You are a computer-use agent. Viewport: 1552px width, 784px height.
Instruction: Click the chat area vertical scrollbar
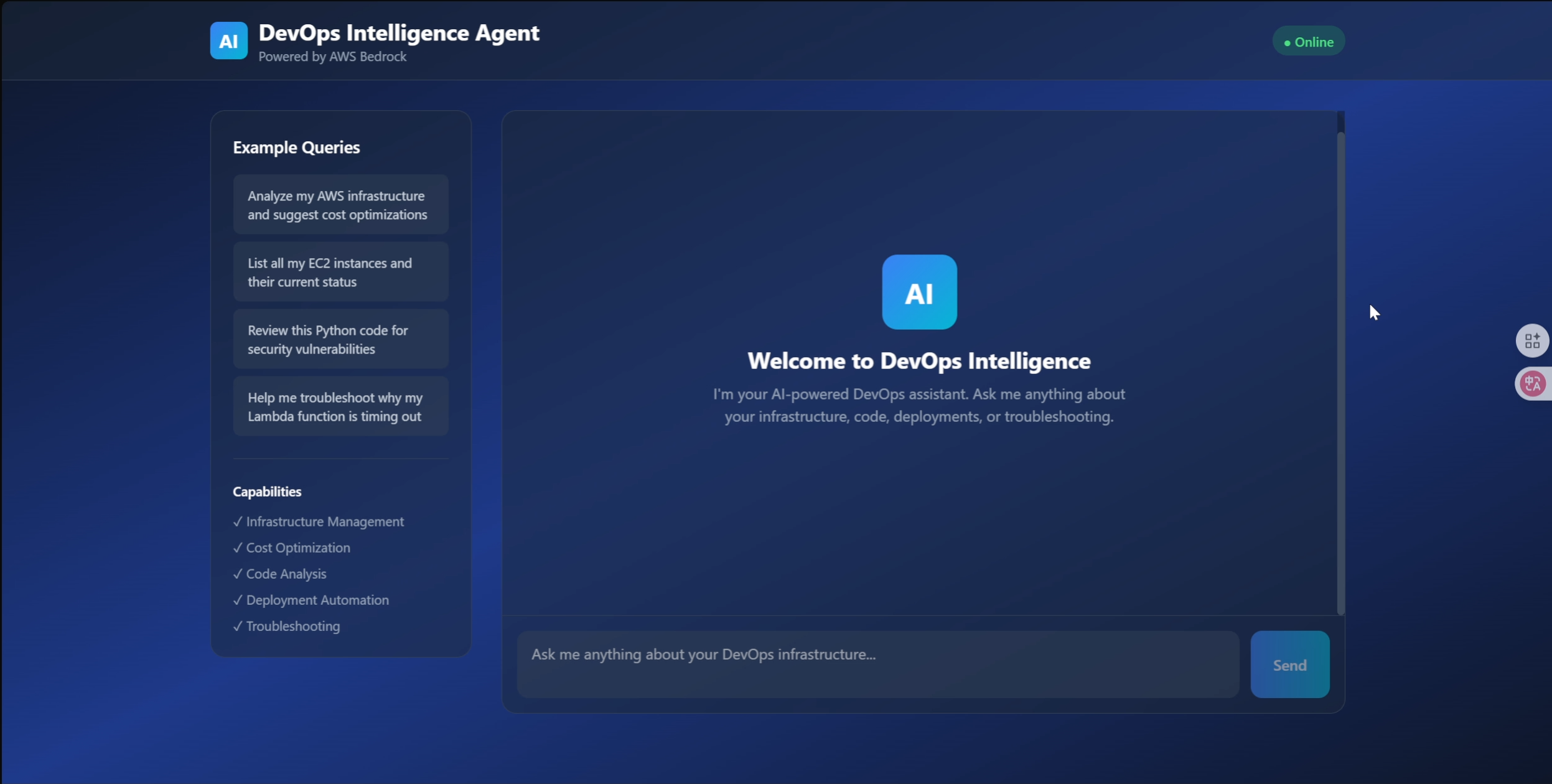point(1340,373)
